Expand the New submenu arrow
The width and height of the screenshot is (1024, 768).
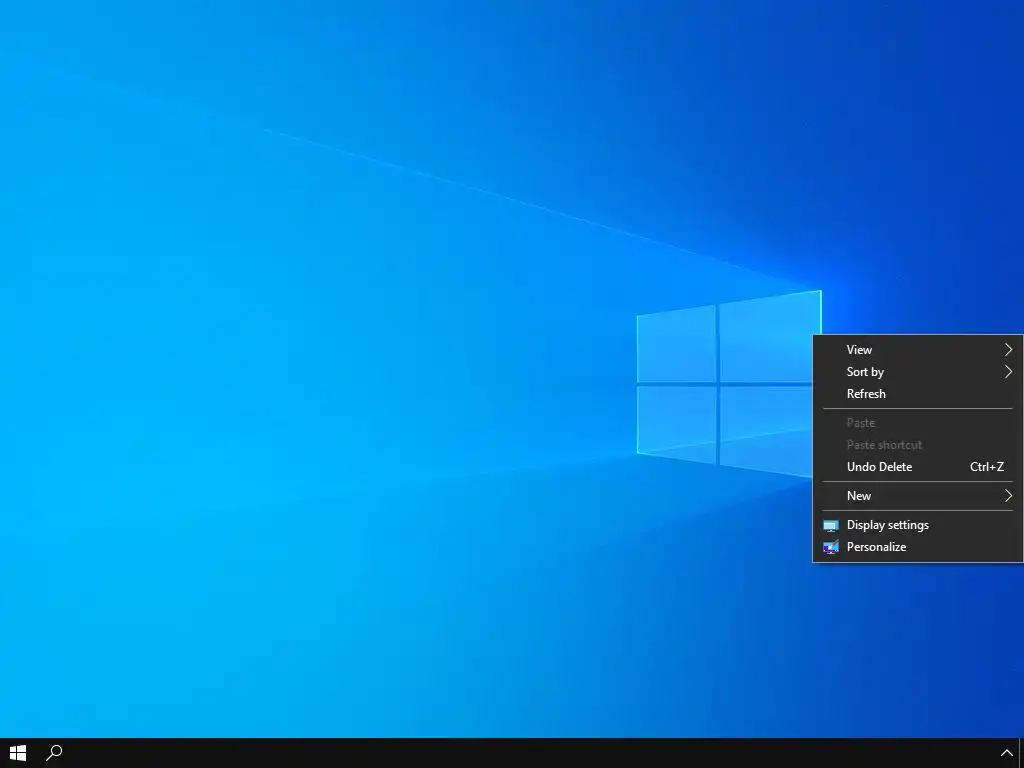tap(1008, 496)
